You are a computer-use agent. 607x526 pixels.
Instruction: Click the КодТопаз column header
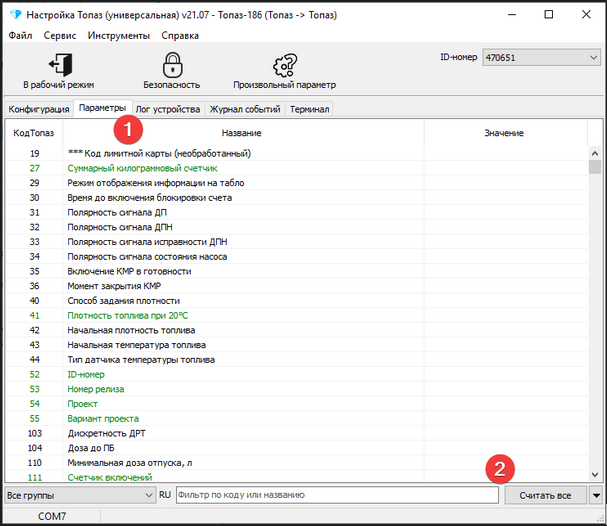(x=34, y=133)
